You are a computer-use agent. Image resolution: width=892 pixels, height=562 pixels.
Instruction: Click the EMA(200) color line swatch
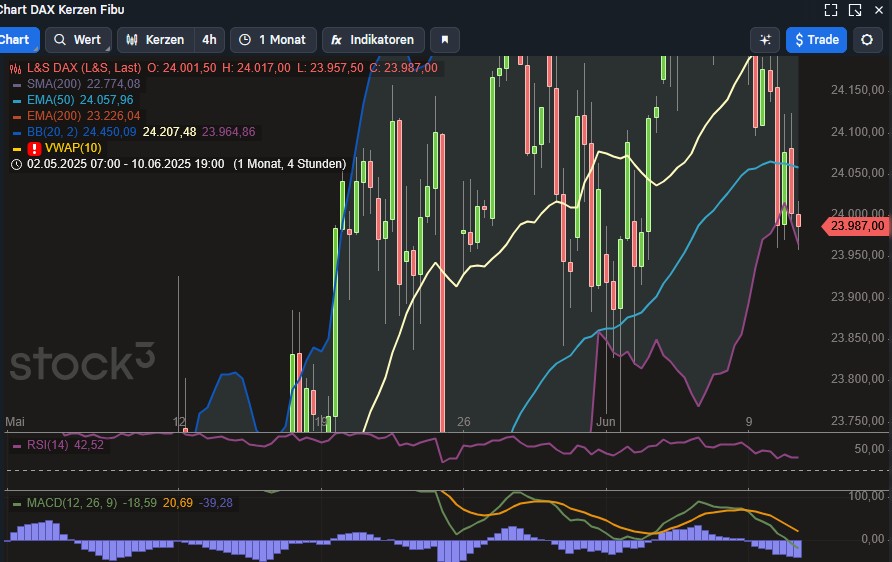pyautogui.click(x=17, y=116)
